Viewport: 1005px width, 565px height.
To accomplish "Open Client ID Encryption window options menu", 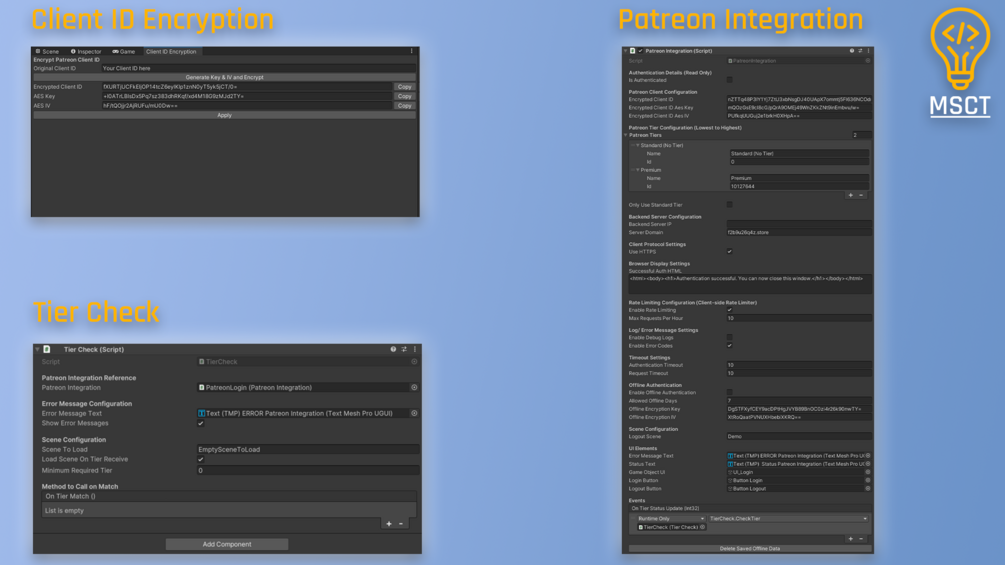I will [411, 51].
